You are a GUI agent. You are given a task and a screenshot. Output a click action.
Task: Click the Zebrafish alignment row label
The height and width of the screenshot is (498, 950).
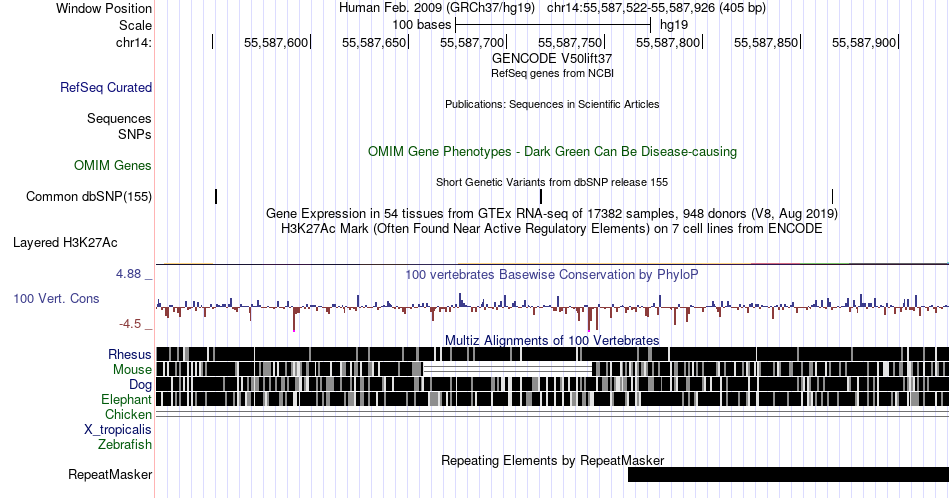point(125,444)
